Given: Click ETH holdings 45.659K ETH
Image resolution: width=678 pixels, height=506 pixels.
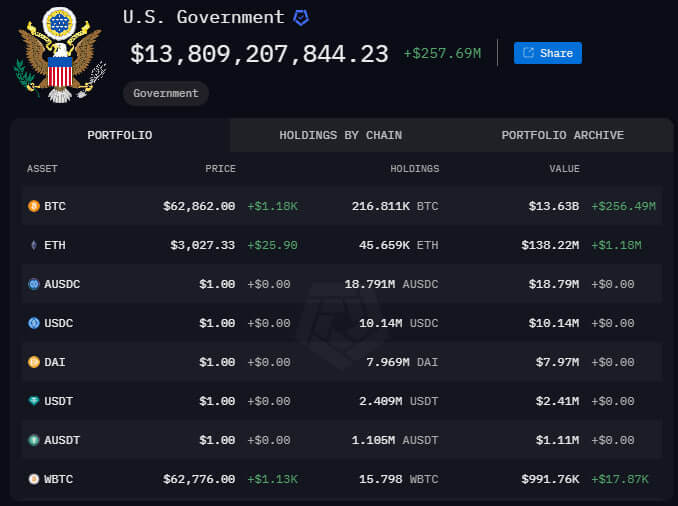Looking at the screenshot, I should pos(399,245).
